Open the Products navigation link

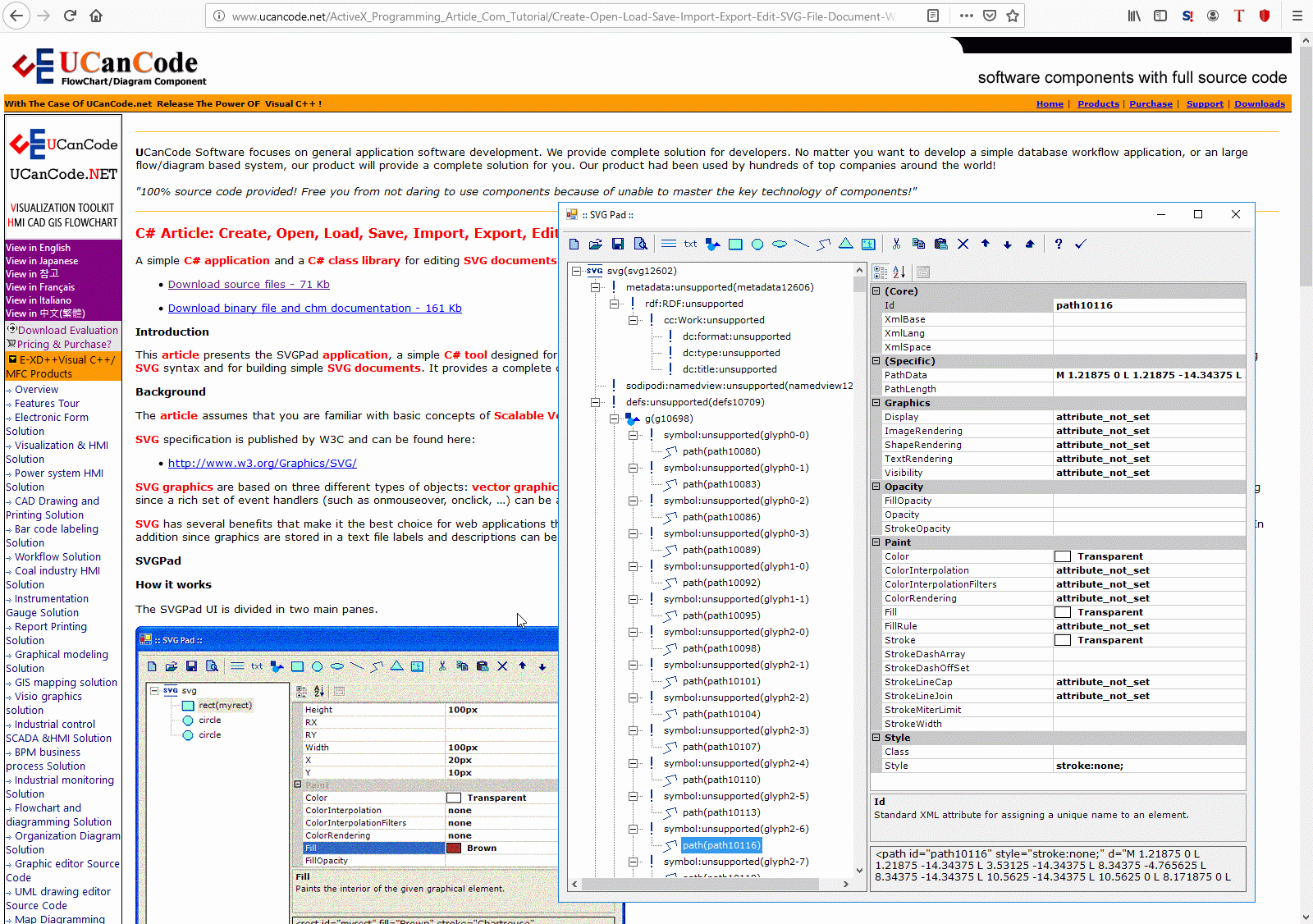1098,104
